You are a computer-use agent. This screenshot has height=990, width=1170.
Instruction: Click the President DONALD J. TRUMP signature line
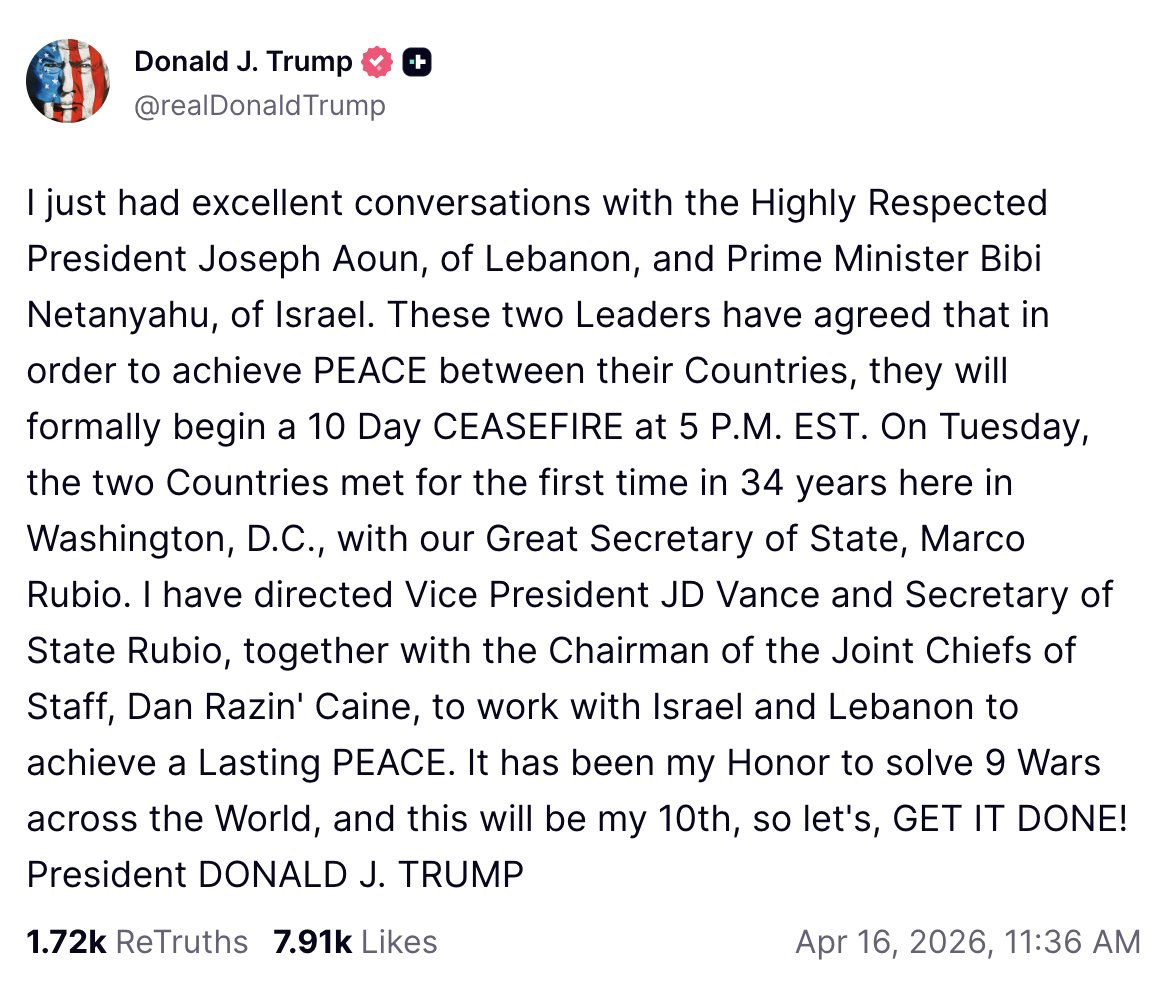pos(275,875)
